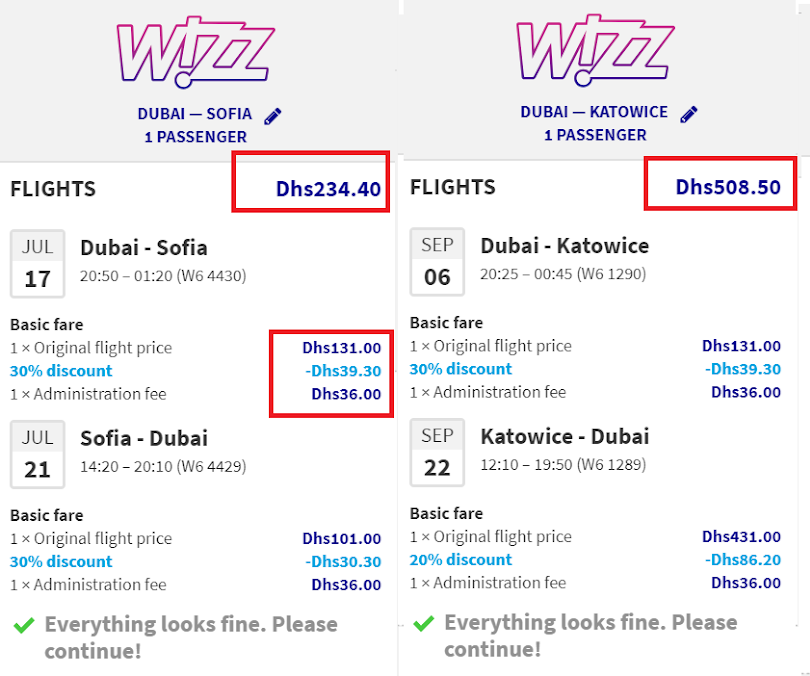The height and width of the screenshot is (676, 810).
Task: Select the SEP 22 date badge
Action: point(437,452)
